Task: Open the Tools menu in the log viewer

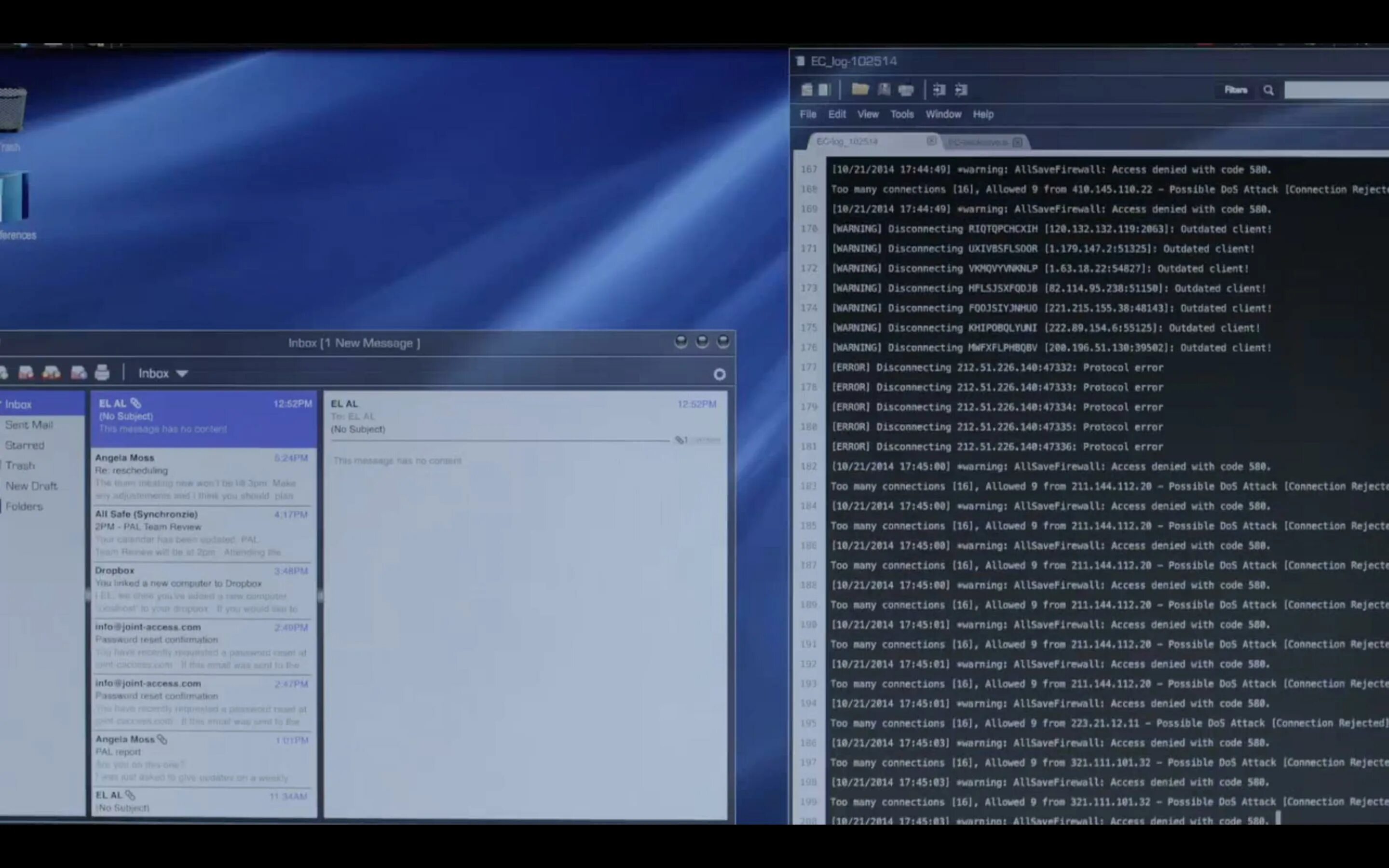Action: 902,114
